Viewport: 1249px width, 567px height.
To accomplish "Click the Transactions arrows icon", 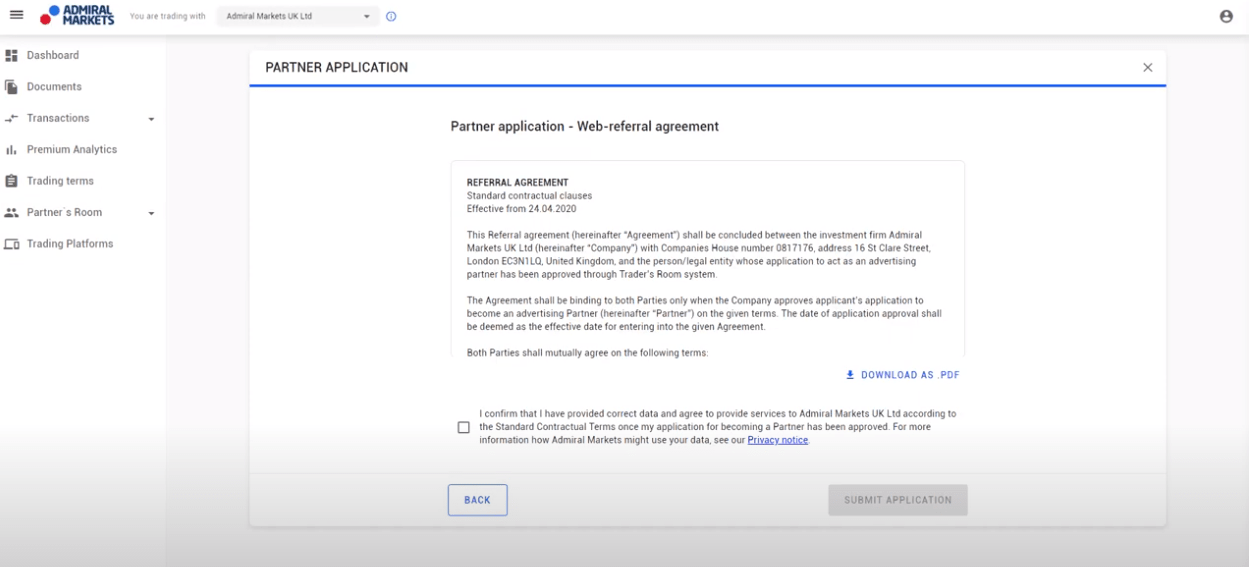I will [x=12, y=118].
